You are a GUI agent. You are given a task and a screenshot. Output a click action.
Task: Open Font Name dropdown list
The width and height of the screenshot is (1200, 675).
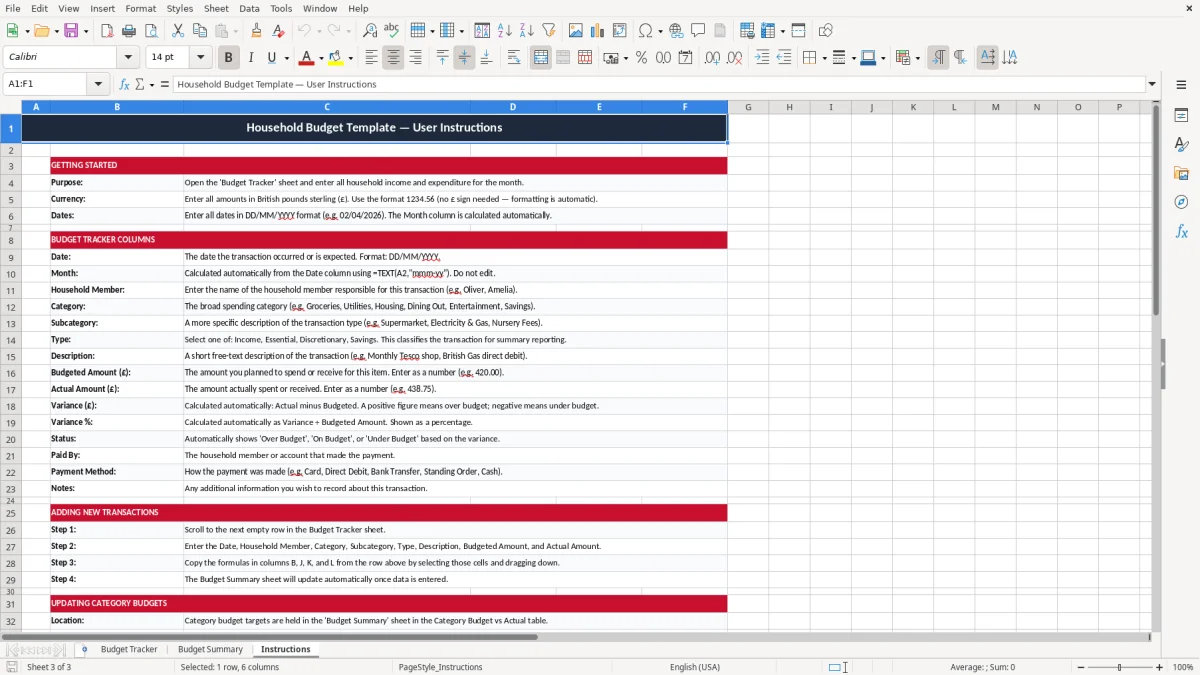[128, 57]
